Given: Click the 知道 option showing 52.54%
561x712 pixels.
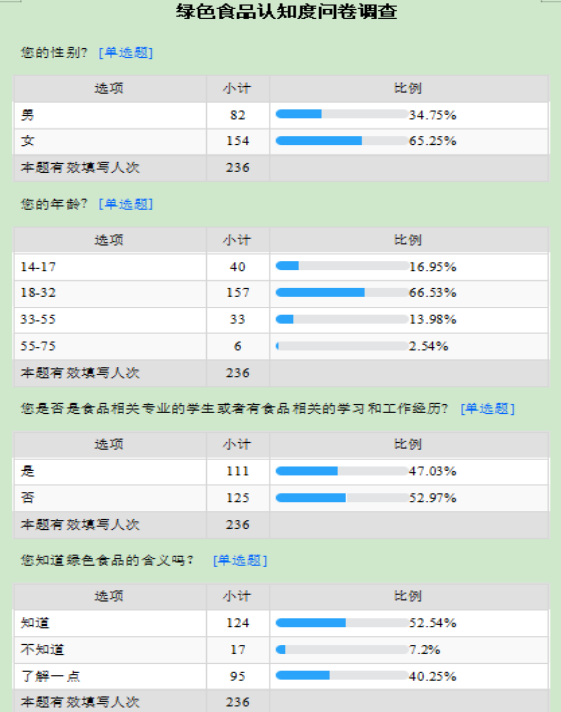Looking at the screenshot, I should [x=281, y=623].
